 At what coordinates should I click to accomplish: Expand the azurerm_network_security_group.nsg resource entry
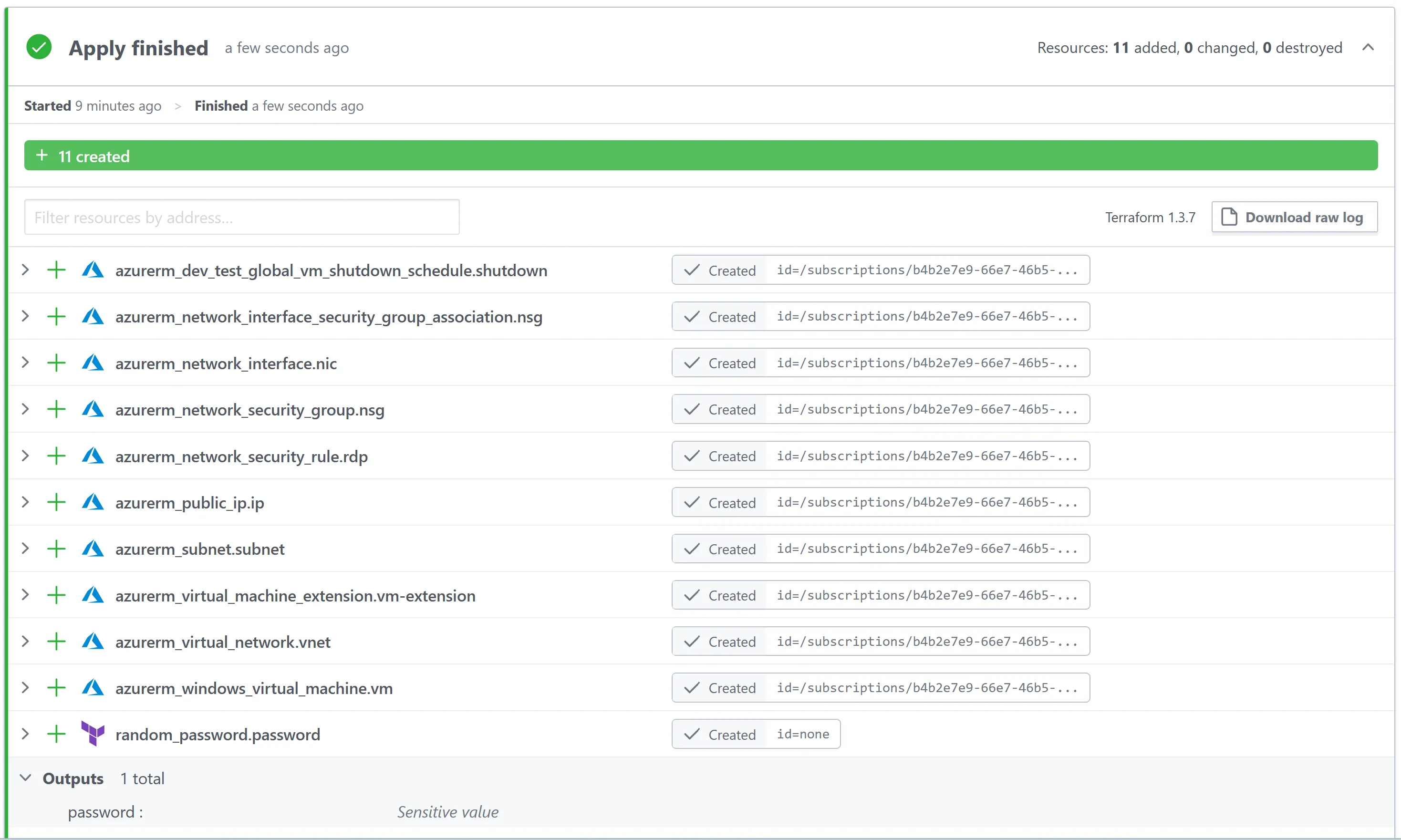point(25,409)
